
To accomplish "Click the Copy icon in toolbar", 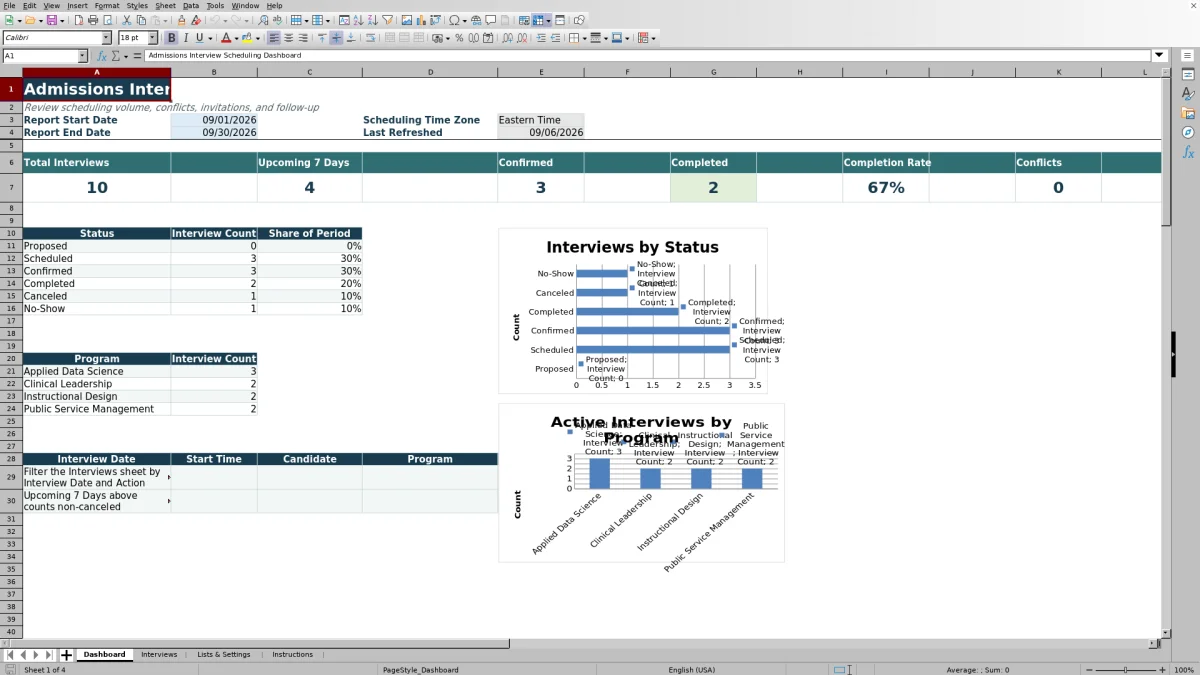I will tap(140, 20).
